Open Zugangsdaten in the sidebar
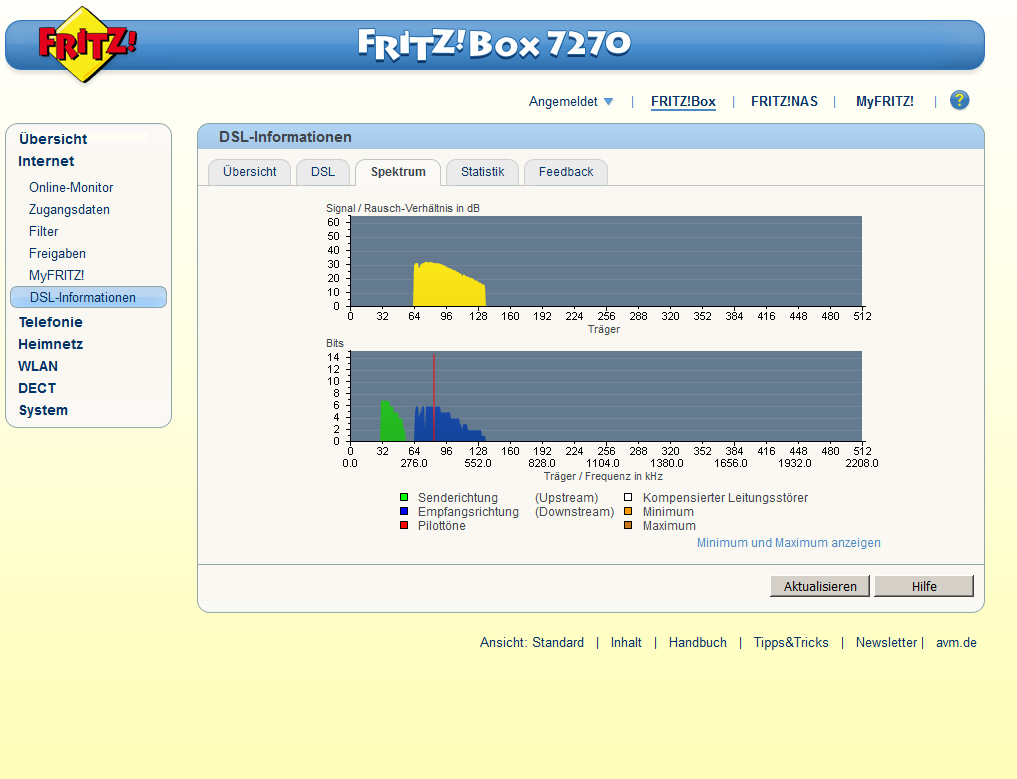This screenshot has height=779, width=1017. (x=69, y=210)
